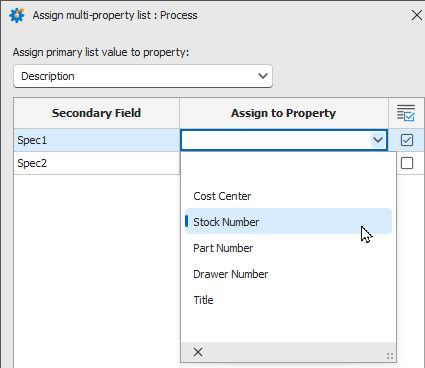The width and height of the screenshot is (425, 368).
Task: Click inside the Spec1 property text field
Action: click(276, 140)
